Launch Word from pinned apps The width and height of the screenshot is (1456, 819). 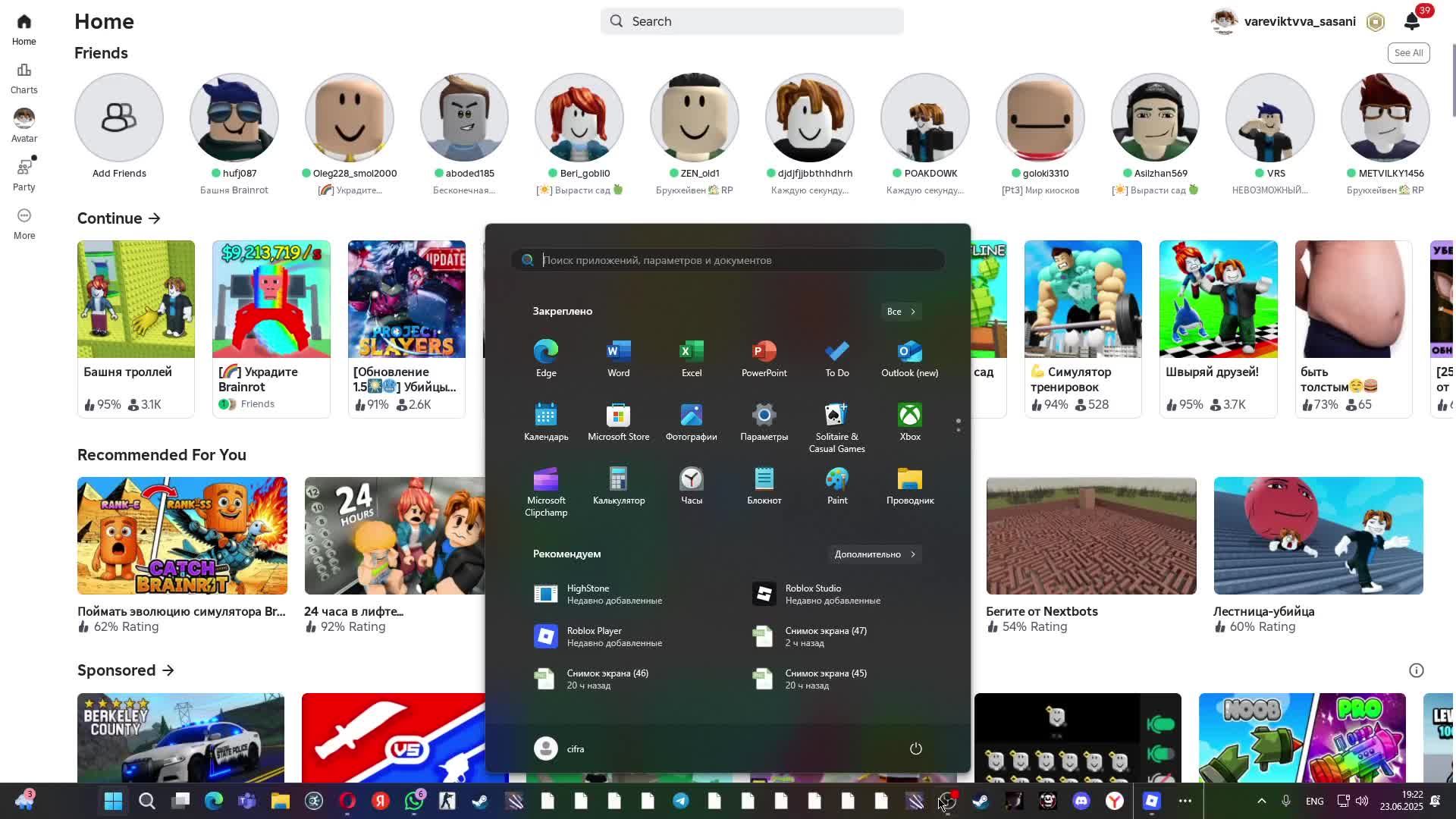(x=619, y=358)
